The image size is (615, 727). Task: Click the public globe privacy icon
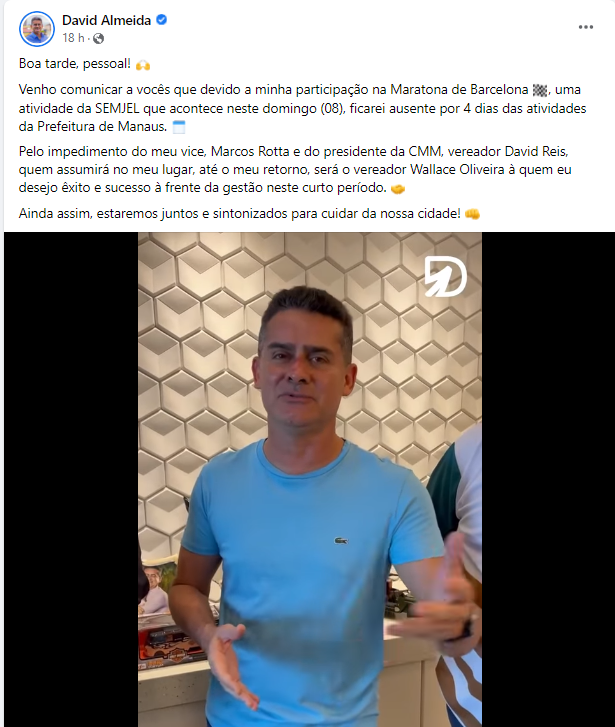[98, 38]
